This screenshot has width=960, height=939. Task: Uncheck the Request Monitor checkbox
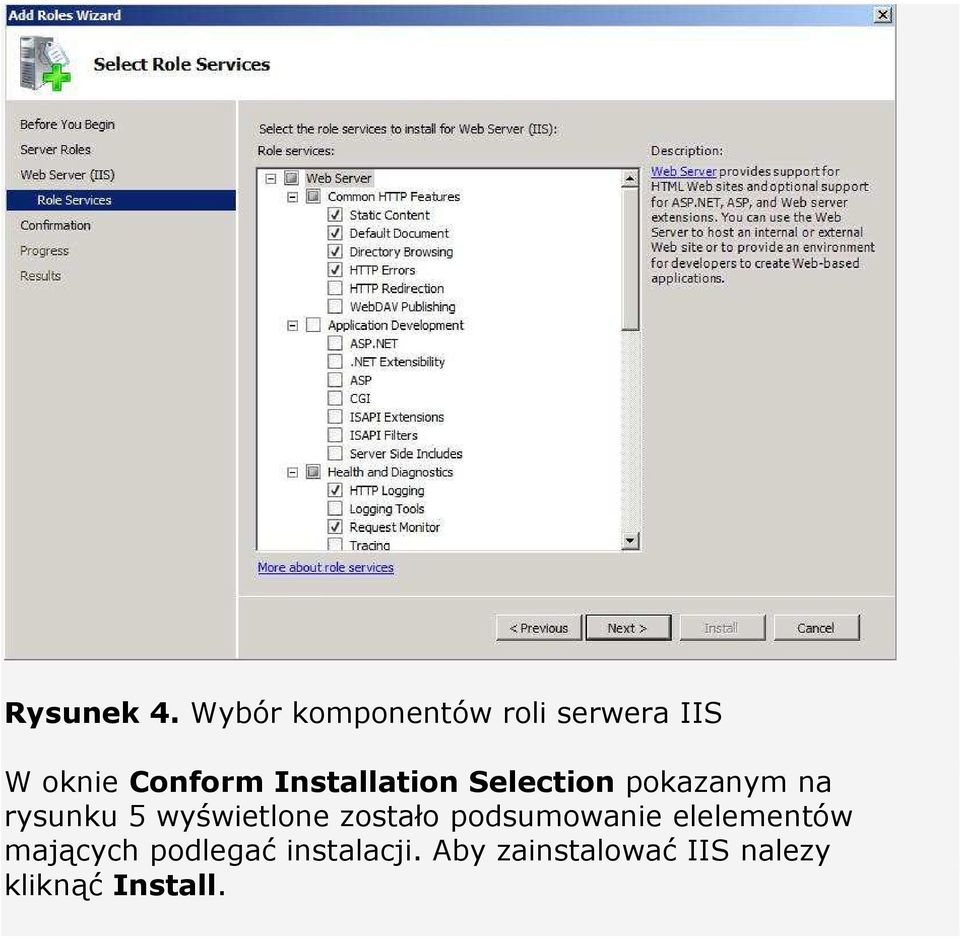335,527
